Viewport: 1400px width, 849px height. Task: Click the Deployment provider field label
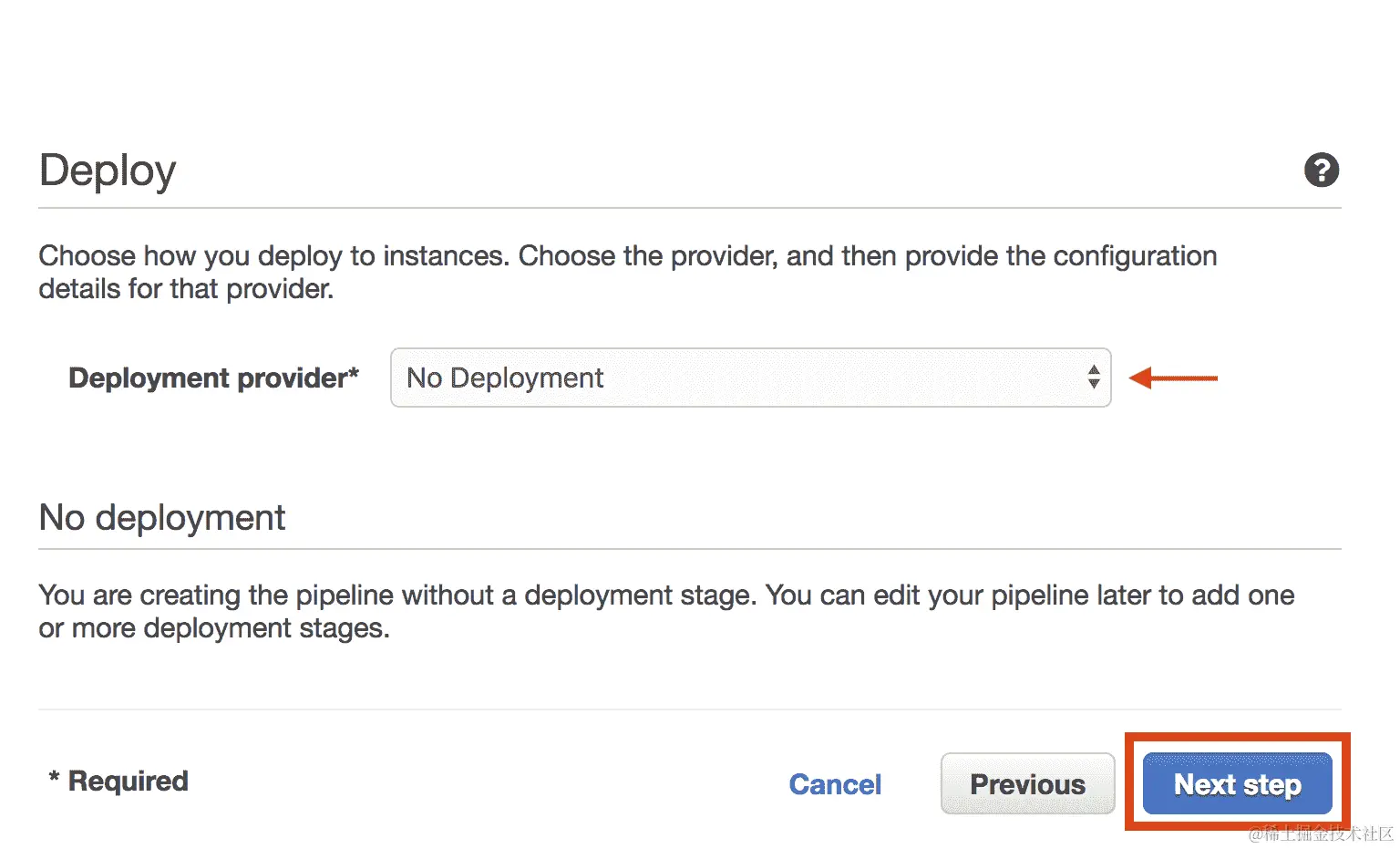click(x=207, y=378)
